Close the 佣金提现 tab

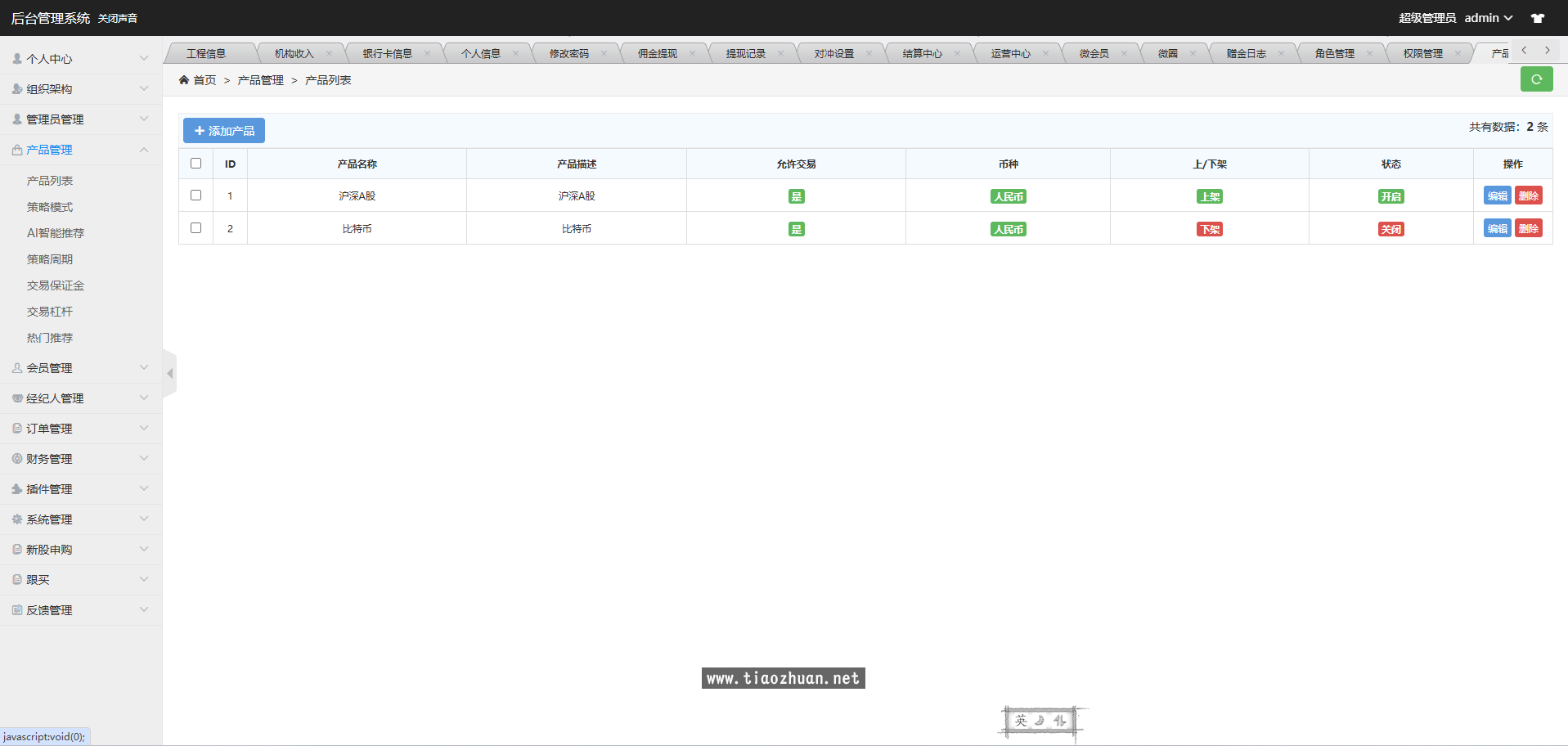click(693, 53)
